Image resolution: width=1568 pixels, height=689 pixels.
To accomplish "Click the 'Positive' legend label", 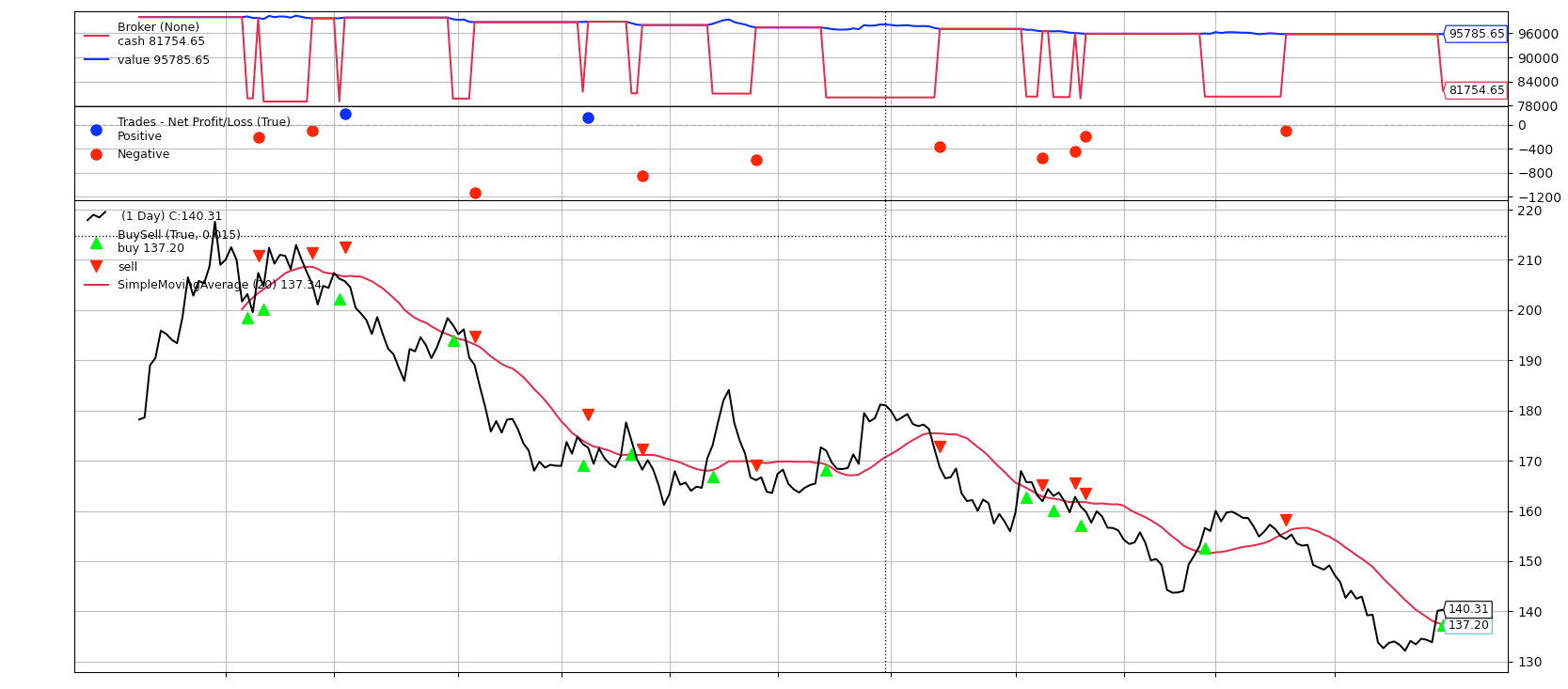I will coord(139,136).
